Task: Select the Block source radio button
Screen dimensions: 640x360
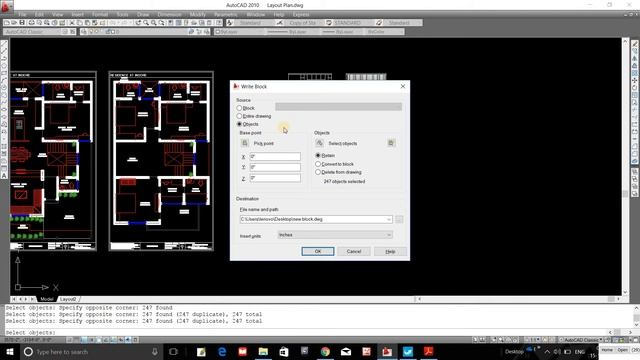Action: [x=239, y=108]
